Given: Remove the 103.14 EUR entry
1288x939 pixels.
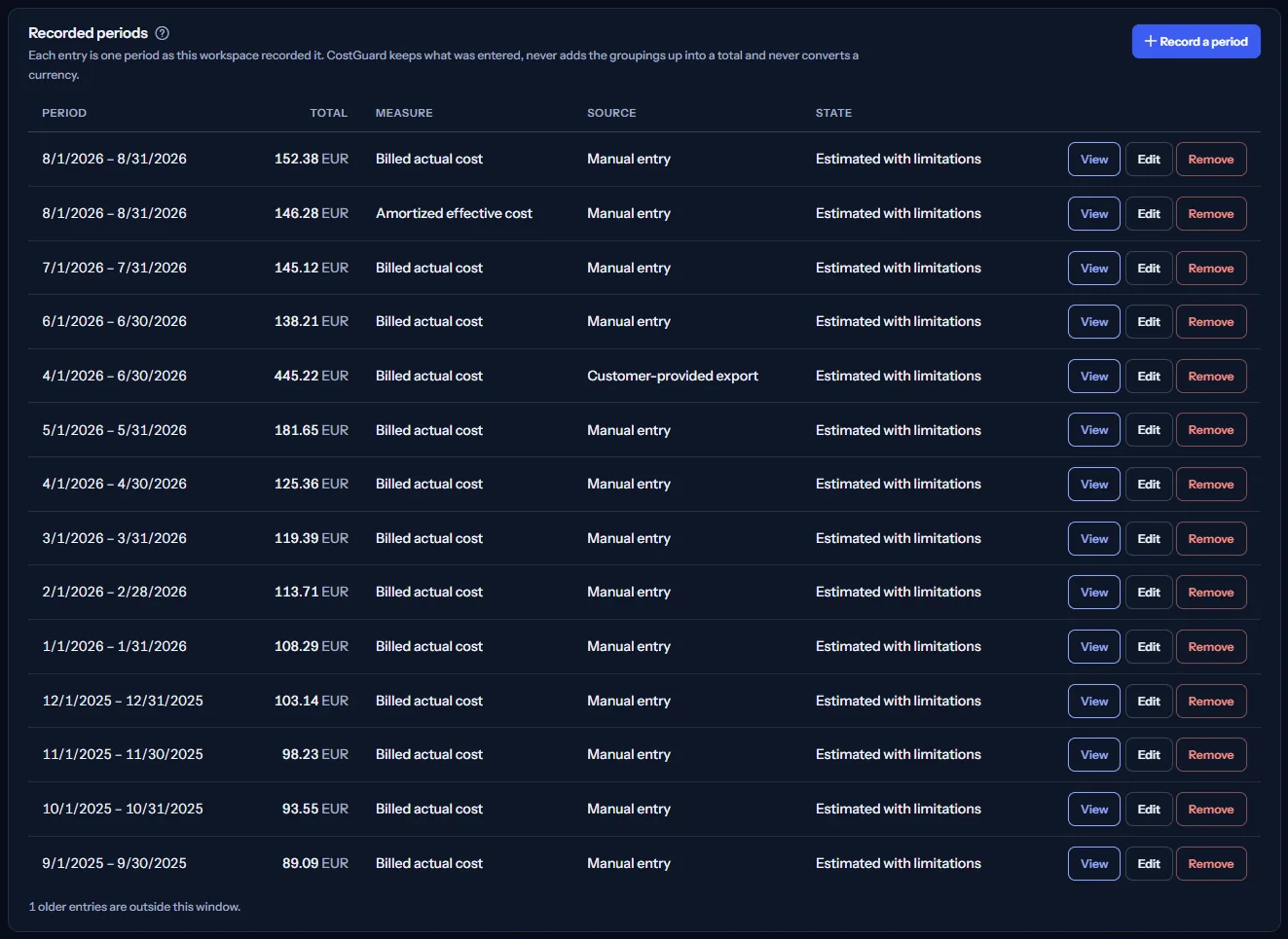Looking at the screenshot, I should point(1211,702).
